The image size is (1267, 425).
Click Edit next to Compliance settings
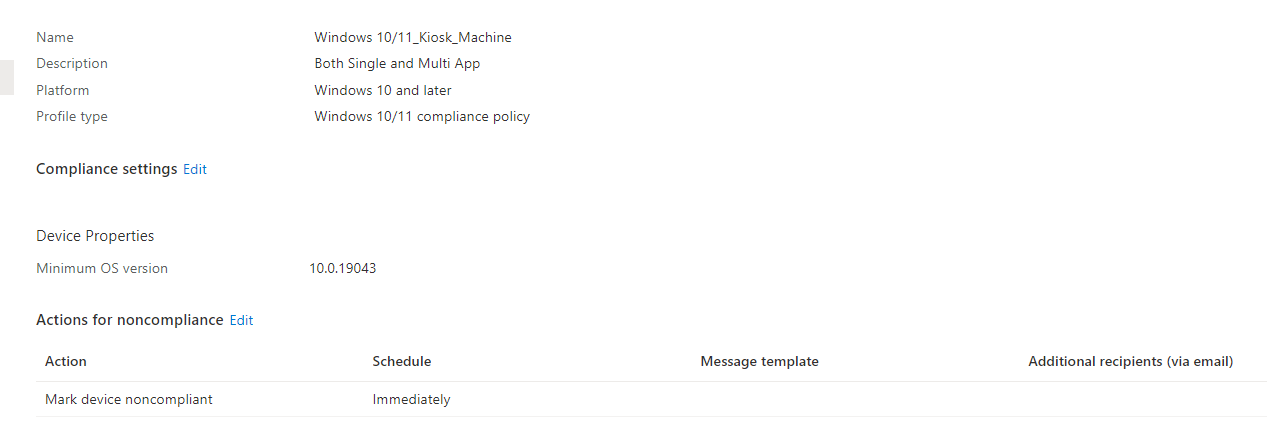click(x=195, y=169)
